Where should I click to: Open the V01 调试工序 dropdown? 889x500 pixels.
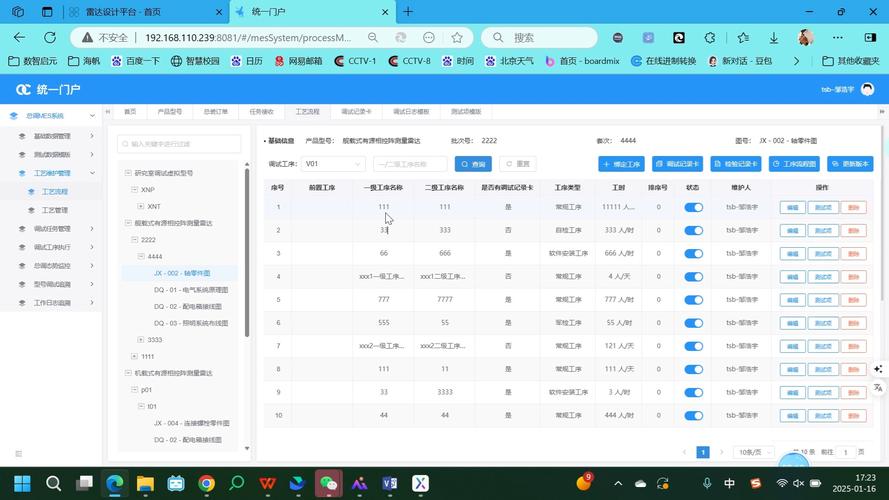[333, 164]
